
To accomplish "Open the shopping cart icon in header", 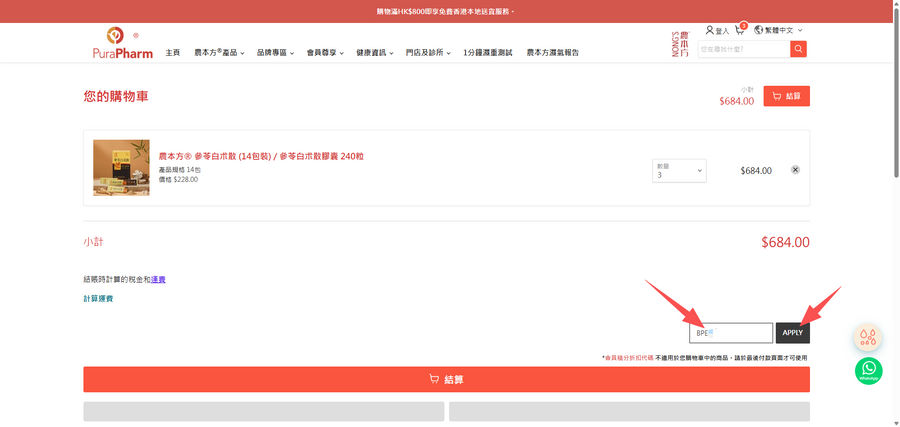I will (x=740, y=30).
